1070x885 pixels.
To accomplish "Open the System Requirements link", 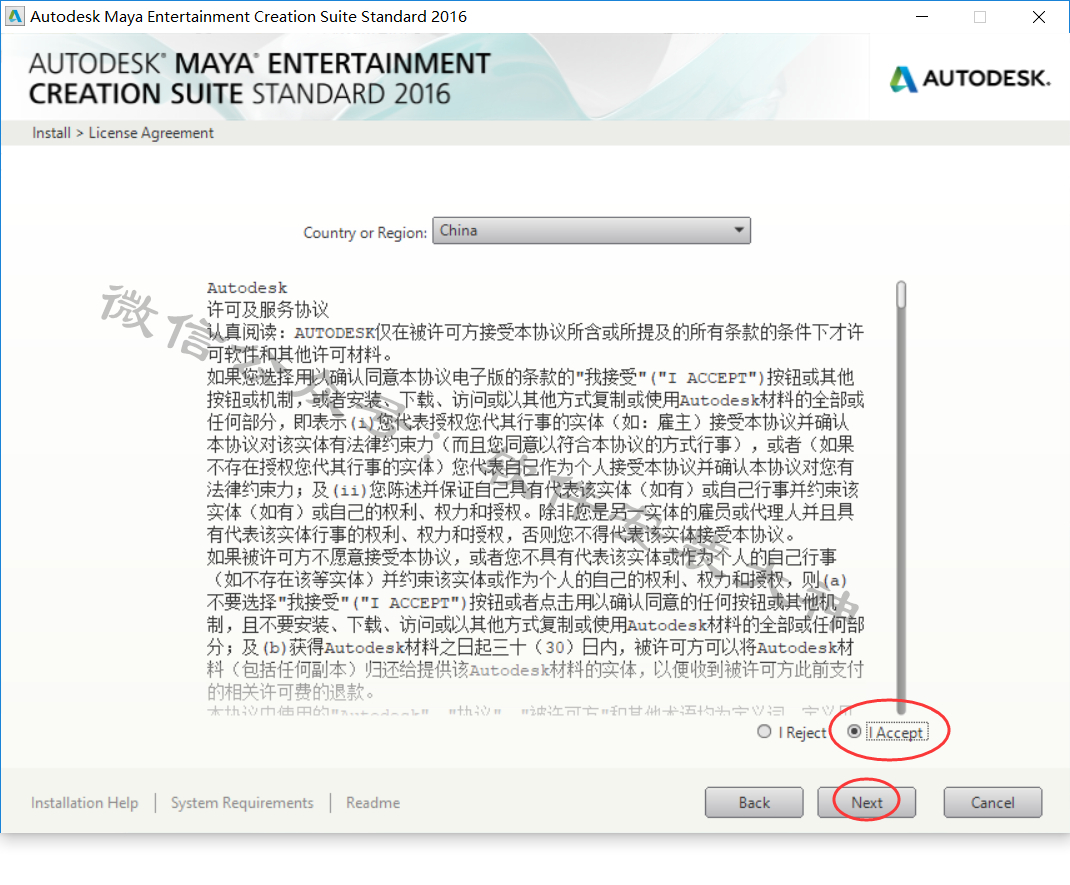I will (242, 802).
